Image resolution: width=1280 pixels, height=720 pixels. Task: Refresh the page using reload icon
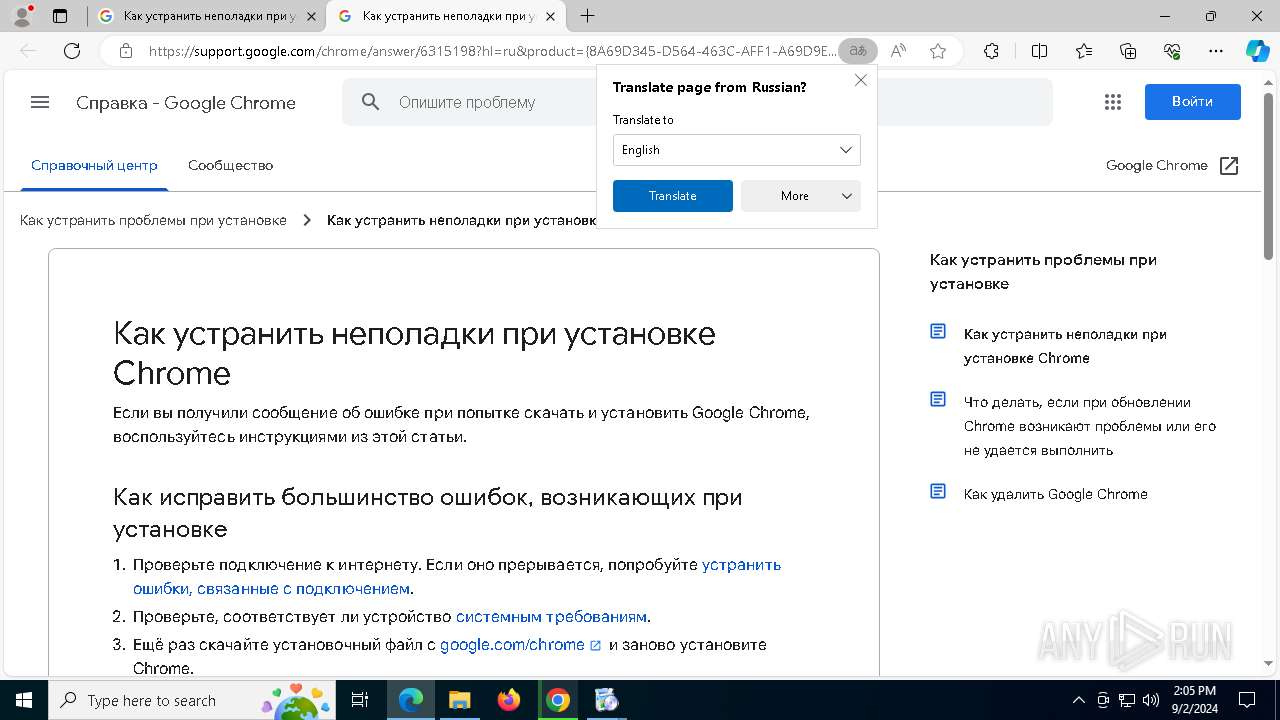click(72, 51)
